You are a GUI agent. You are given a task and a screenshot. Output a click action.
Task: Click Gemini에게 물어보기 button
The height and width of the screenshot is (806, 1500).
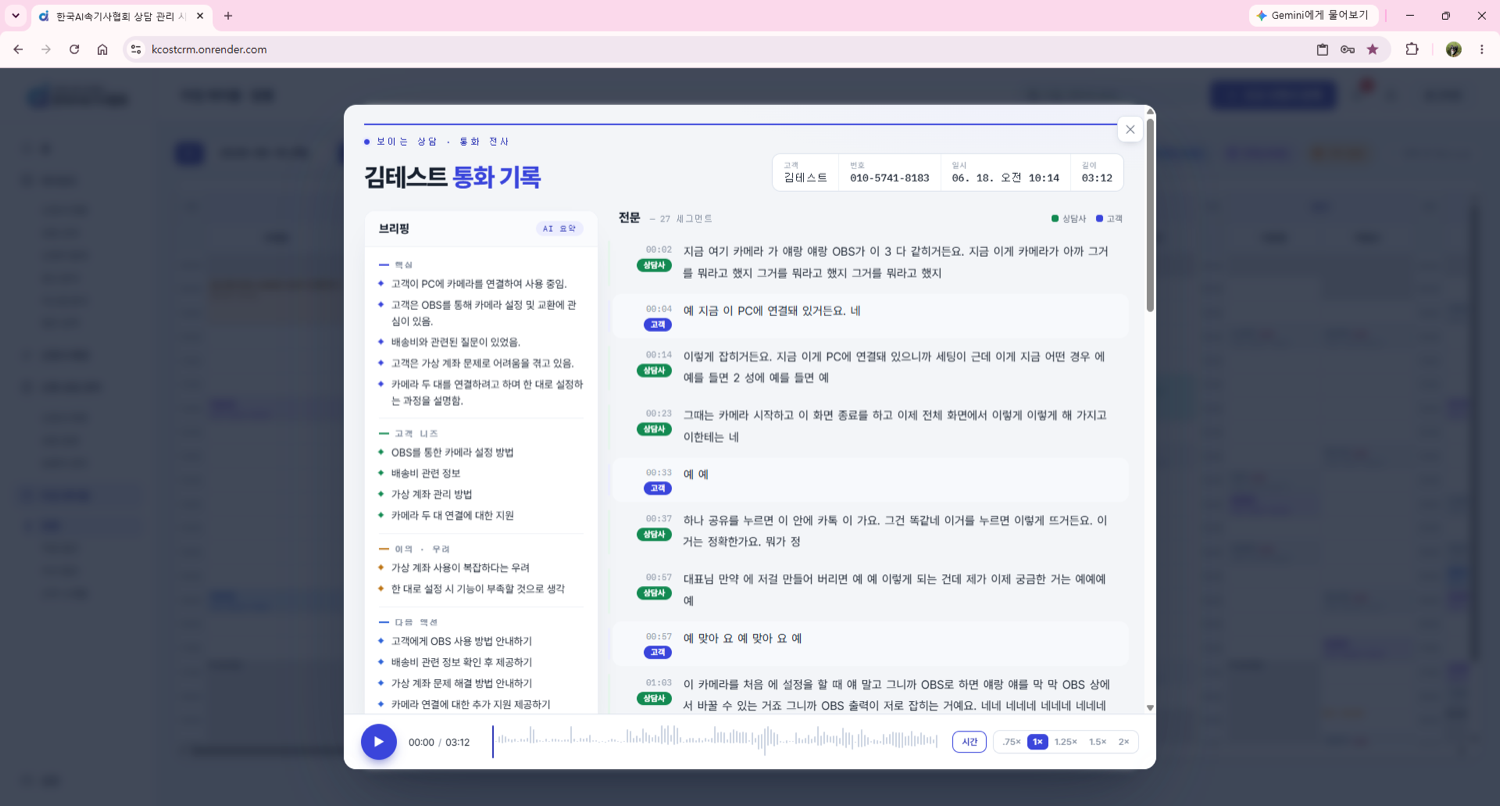(x=1314, y=16)
